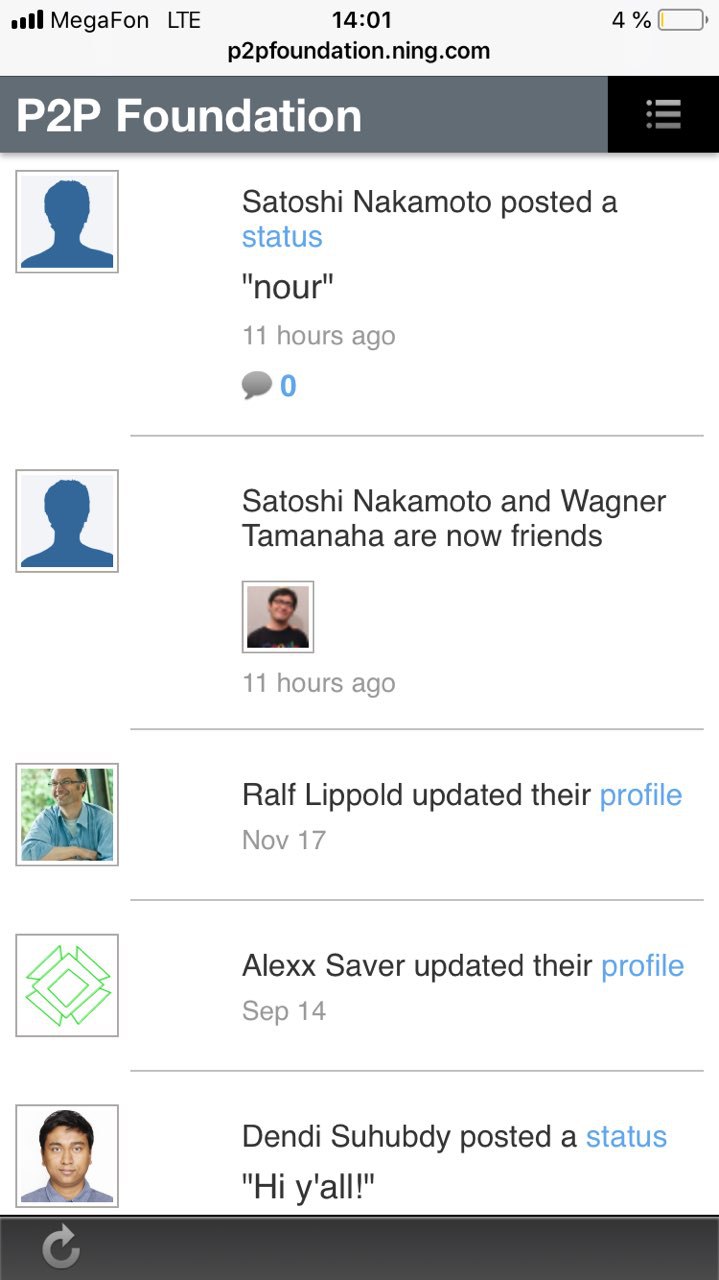Tap Ralf Lippold's profile picture

pyautogui.click(x=67, y=815)
